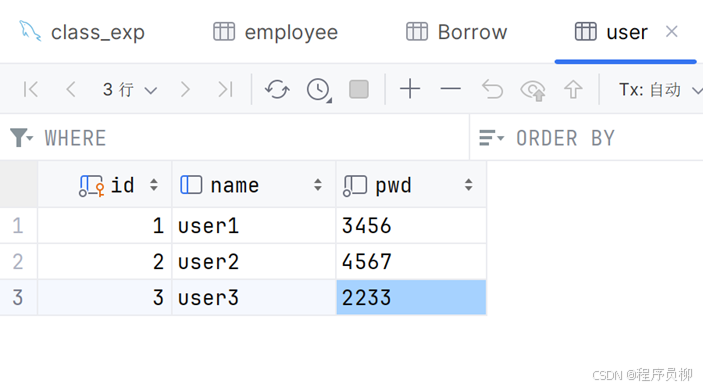Switch to the employee table tab
Screen dimensions: 703x388
coord(275,32)
